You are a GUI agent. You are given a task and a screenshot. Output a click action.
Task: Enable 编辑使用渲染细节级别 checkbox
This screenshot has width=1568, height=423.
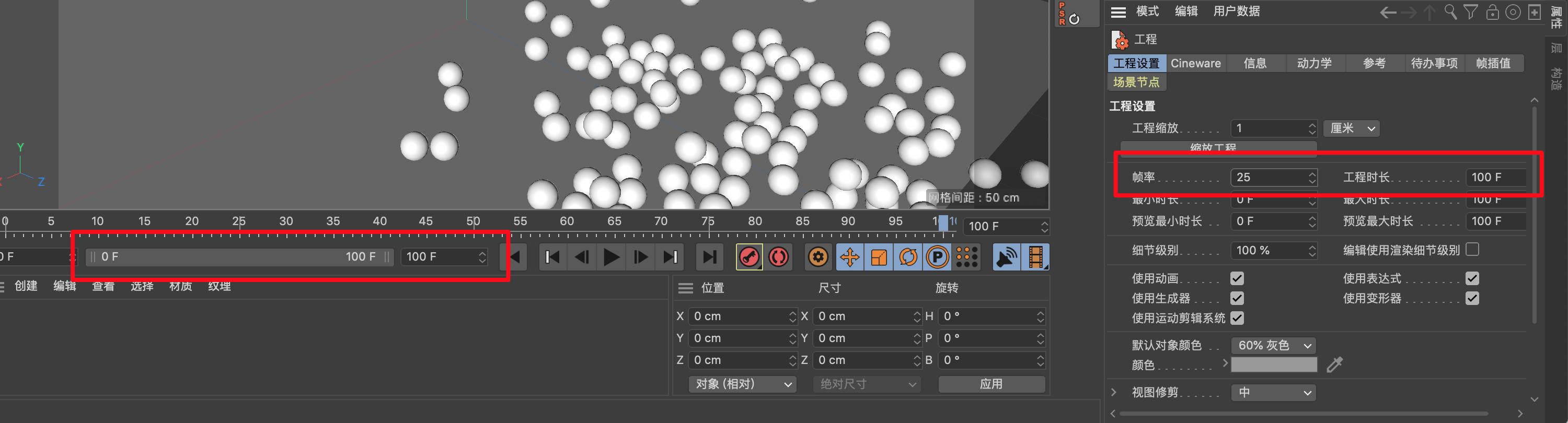click(1472, 250)
